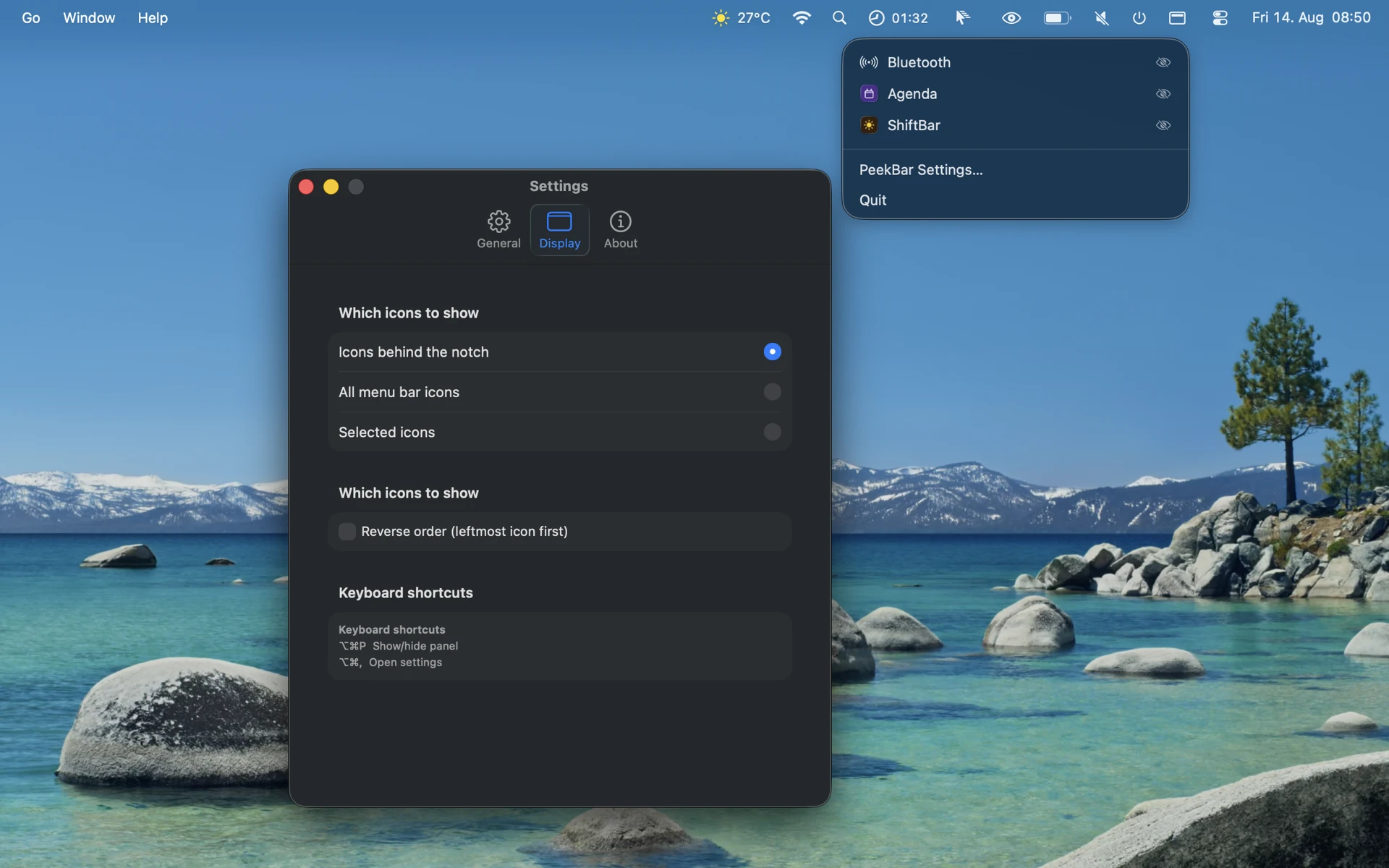Close the Settings window
The height and width of the screenshot is (868, 1389).
(x=306, y=187)
